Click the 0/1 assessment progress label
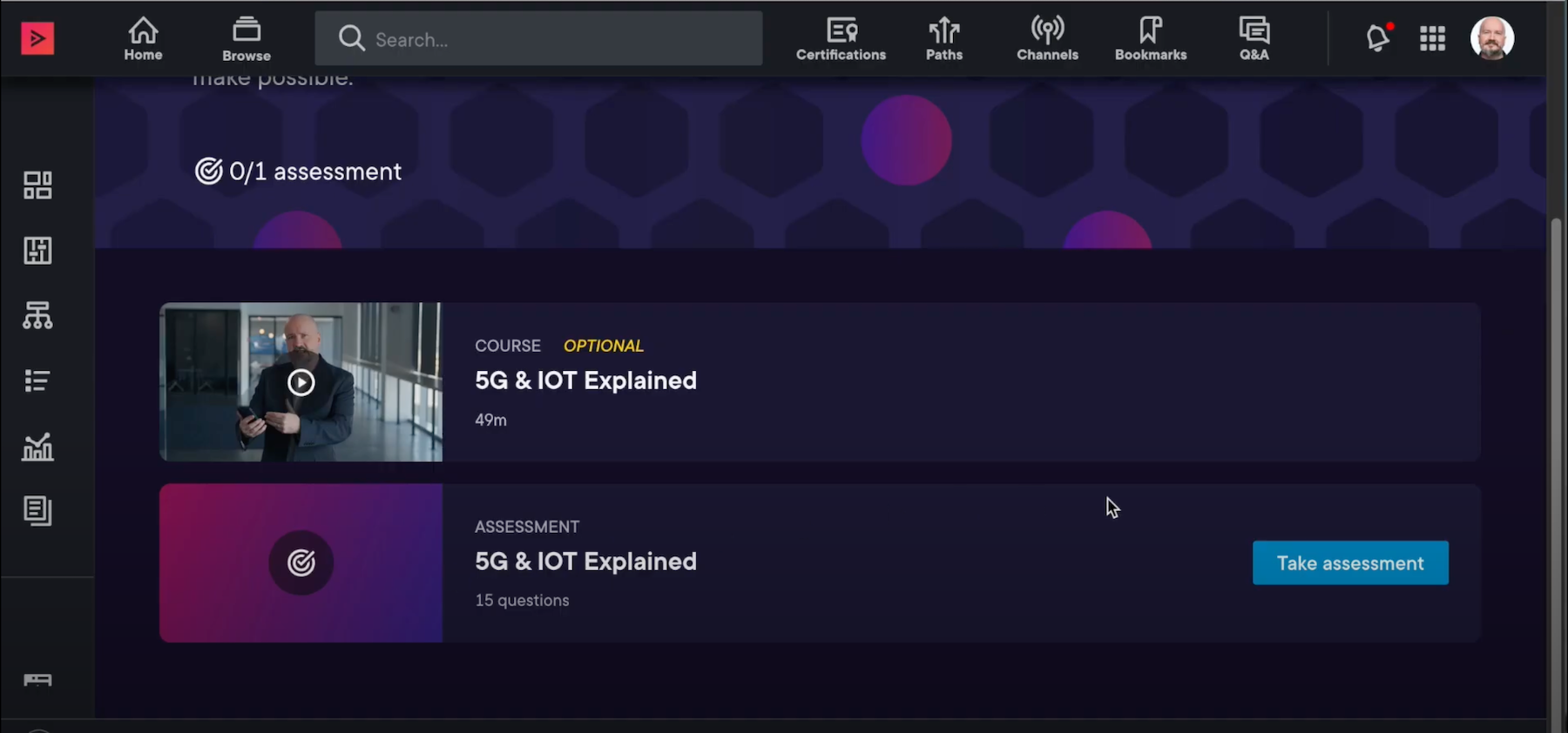 (x=299, y=171)
